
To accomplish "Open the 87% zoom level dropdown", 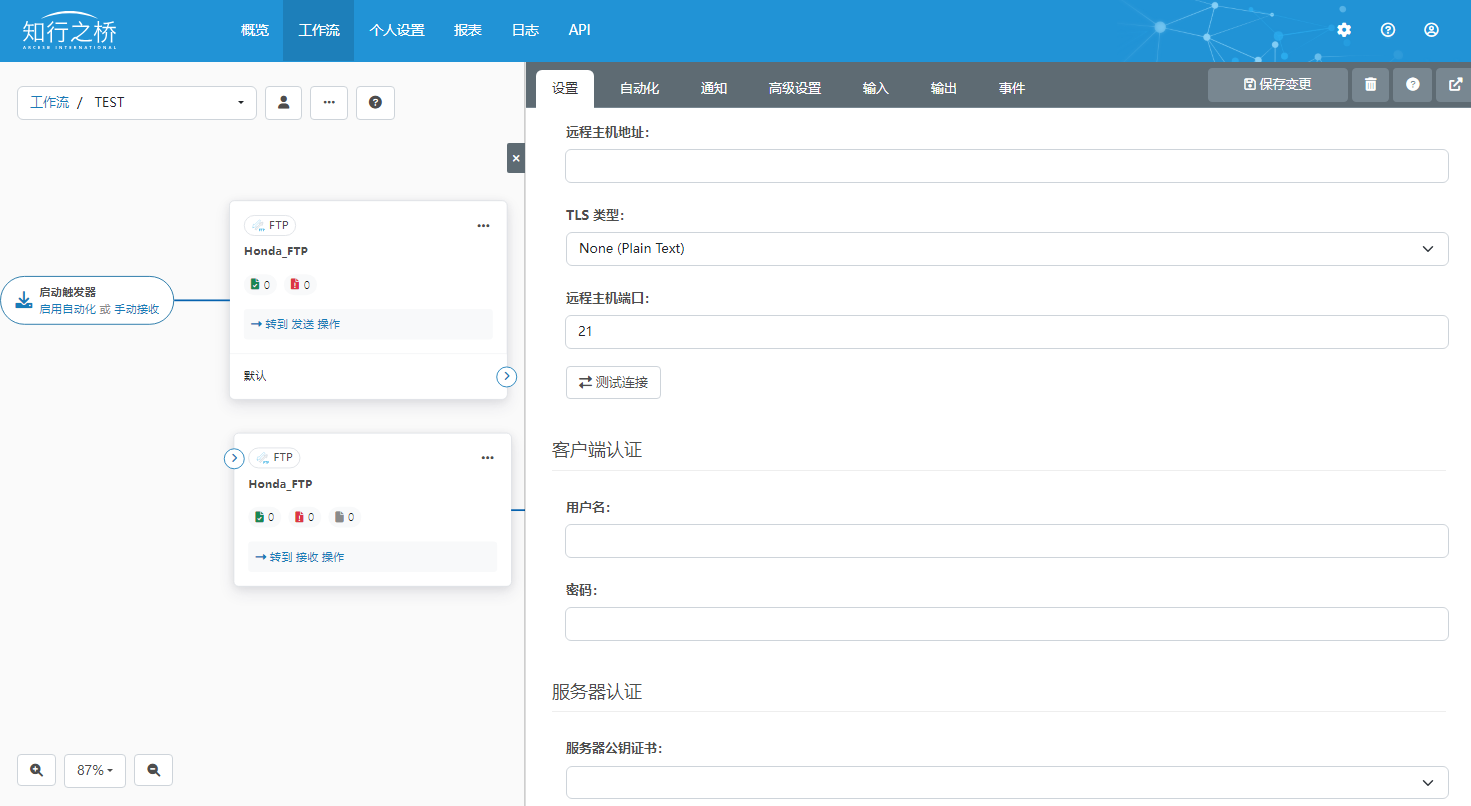I will tap(95, 770).
